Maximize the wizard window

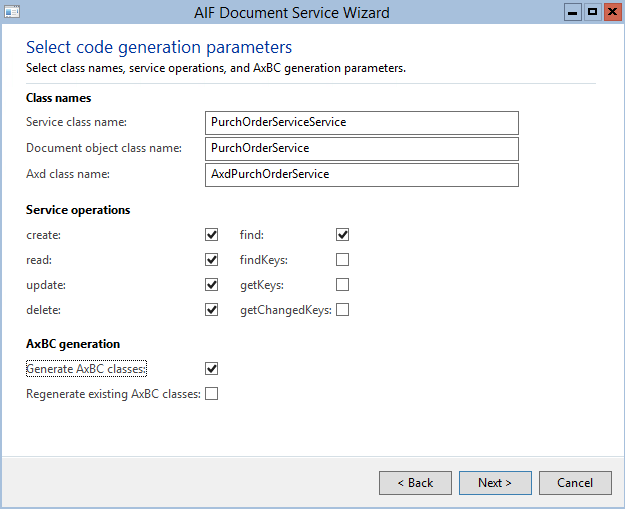(x=593, y=12)
